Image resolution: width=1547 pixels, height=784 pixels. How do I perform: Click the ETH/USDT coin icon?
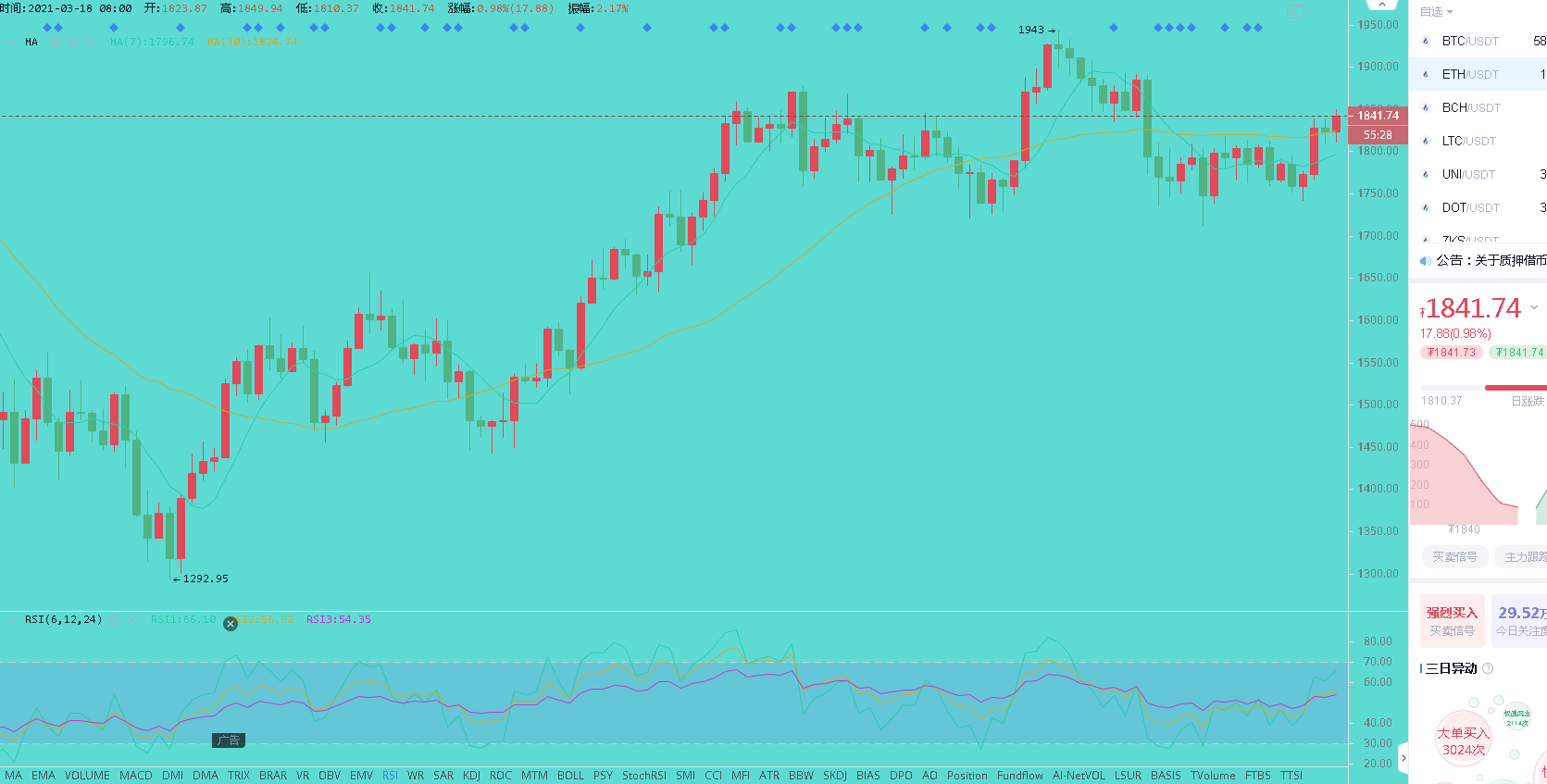point(1426,74)
